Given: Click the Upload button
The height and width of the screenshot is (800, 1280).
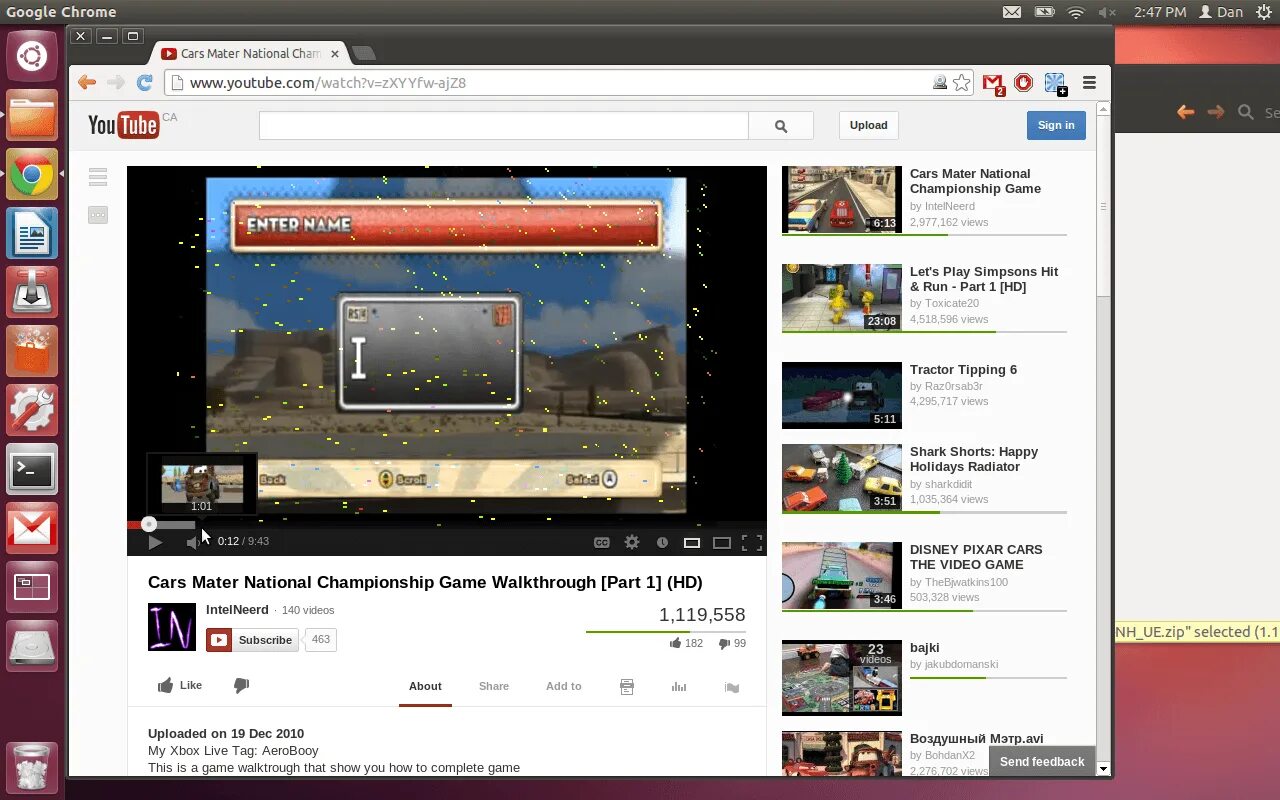Looking at the screenshot, I should click(868, 125).
